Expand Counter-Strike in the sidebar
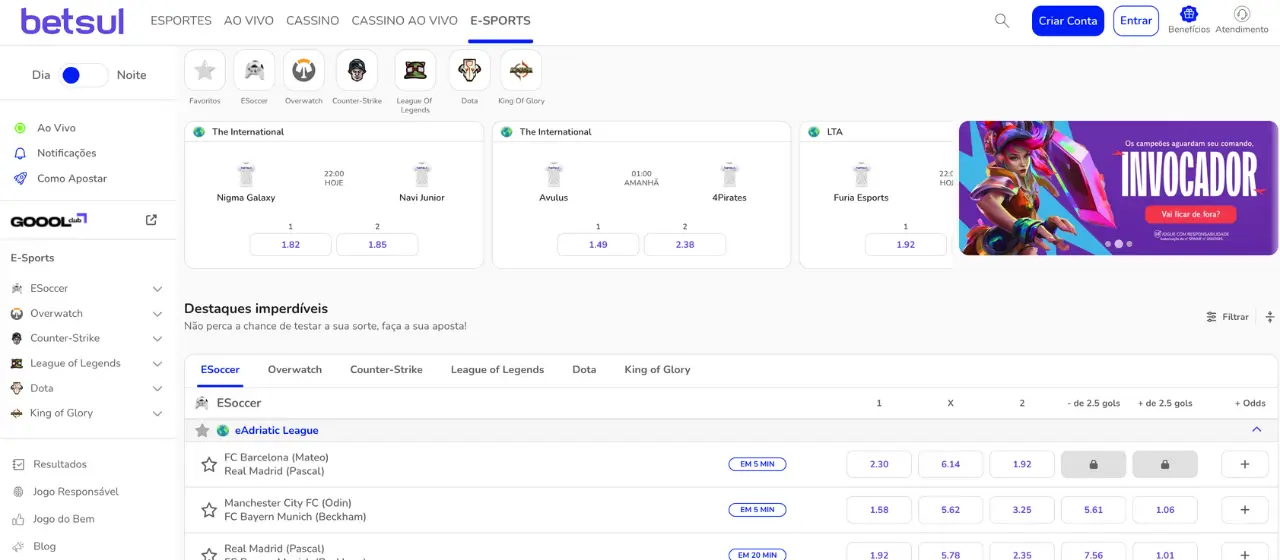 [157, 338]
